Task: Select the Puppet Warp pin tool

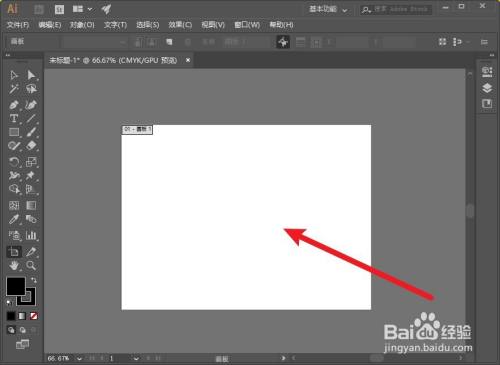Action: (x=31, y=175)
